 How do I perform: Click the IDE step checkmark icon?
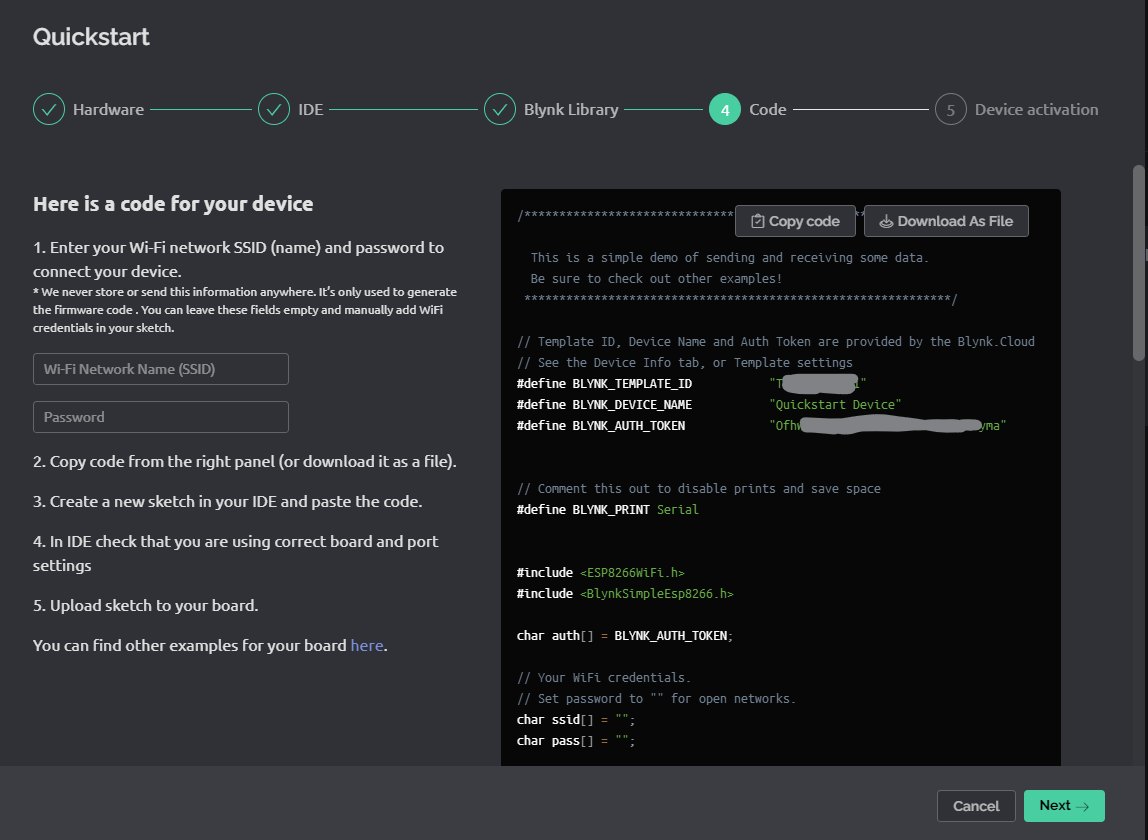click(x=274, y=110)
